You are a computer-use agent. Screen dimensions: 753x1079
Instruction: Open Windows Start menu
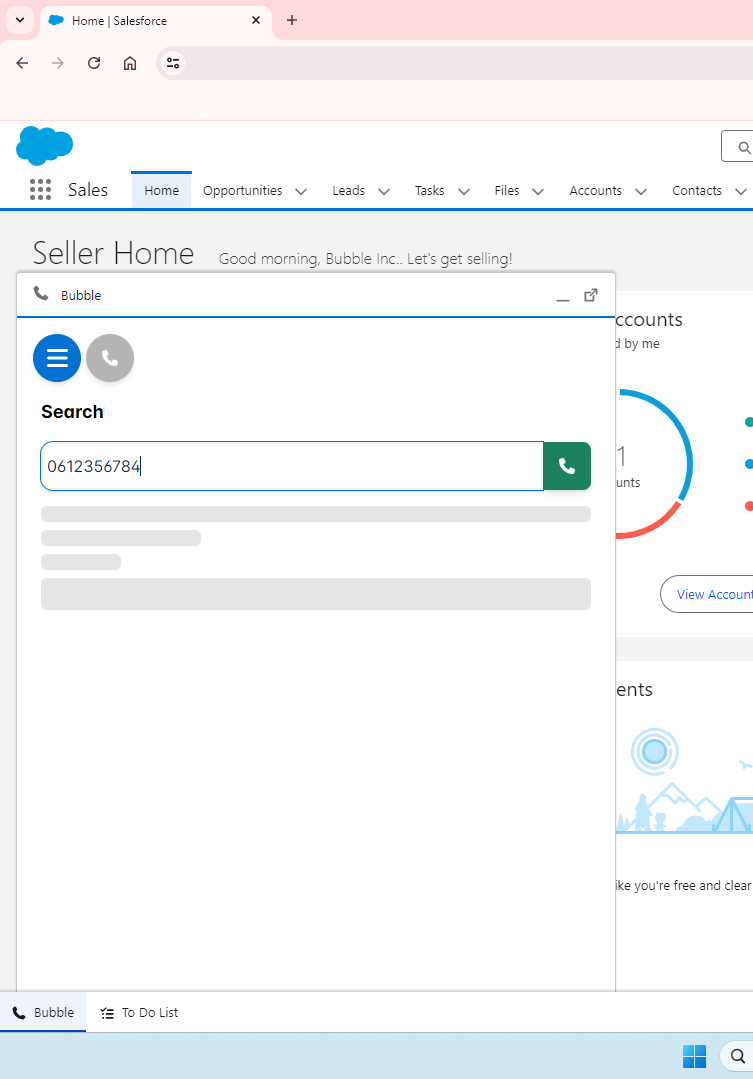coord(694,1056)
